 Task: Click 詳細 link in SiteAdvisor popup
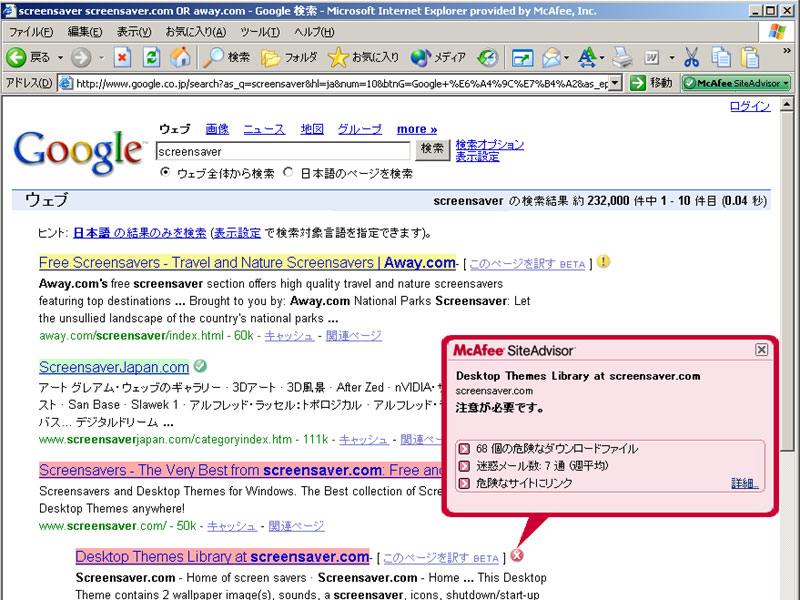point(744,483)
